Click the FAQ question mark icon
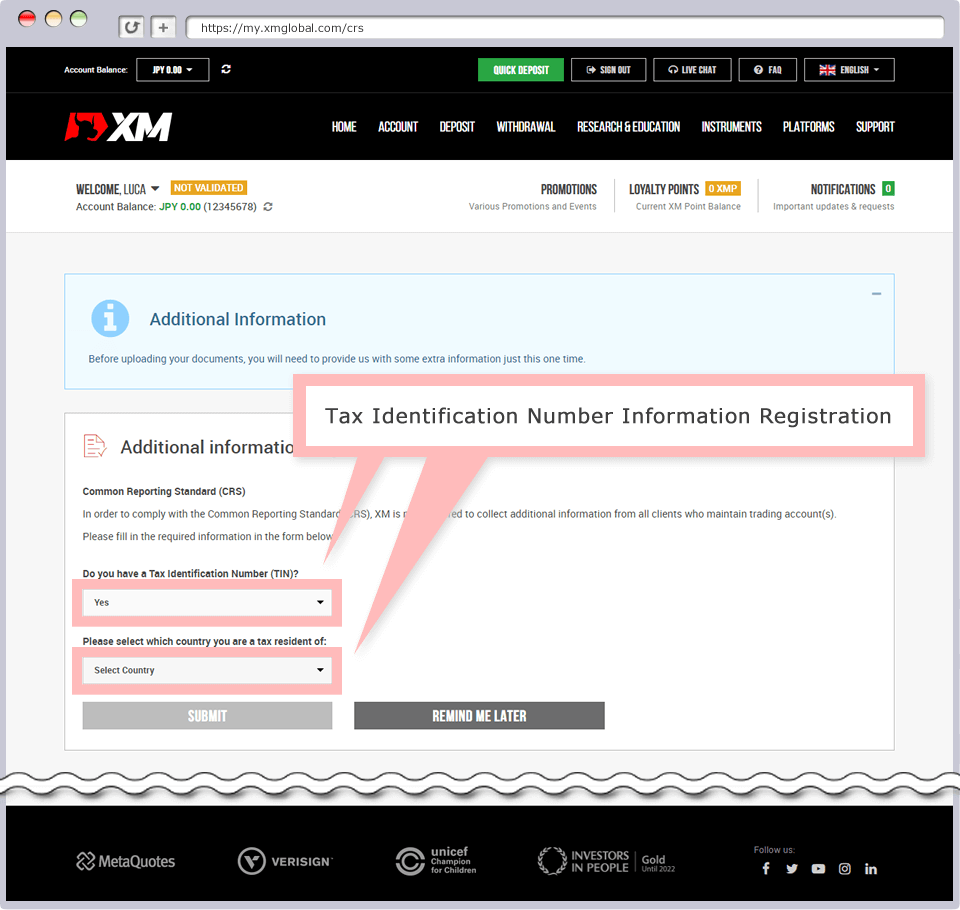The height and width of the screenshot is (910, 960). (757, 69)
